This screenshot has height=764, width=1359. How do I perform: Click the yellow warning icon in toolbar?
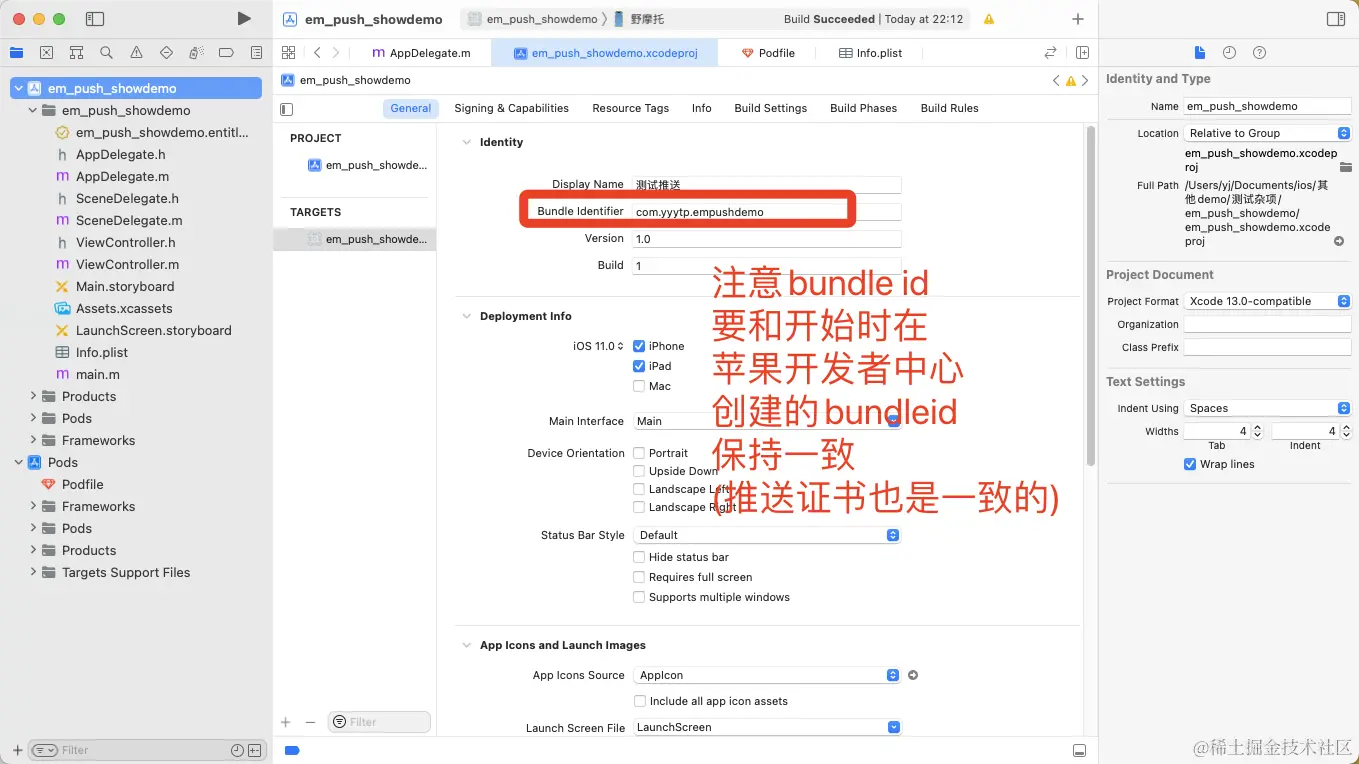[x=989, y=19]
